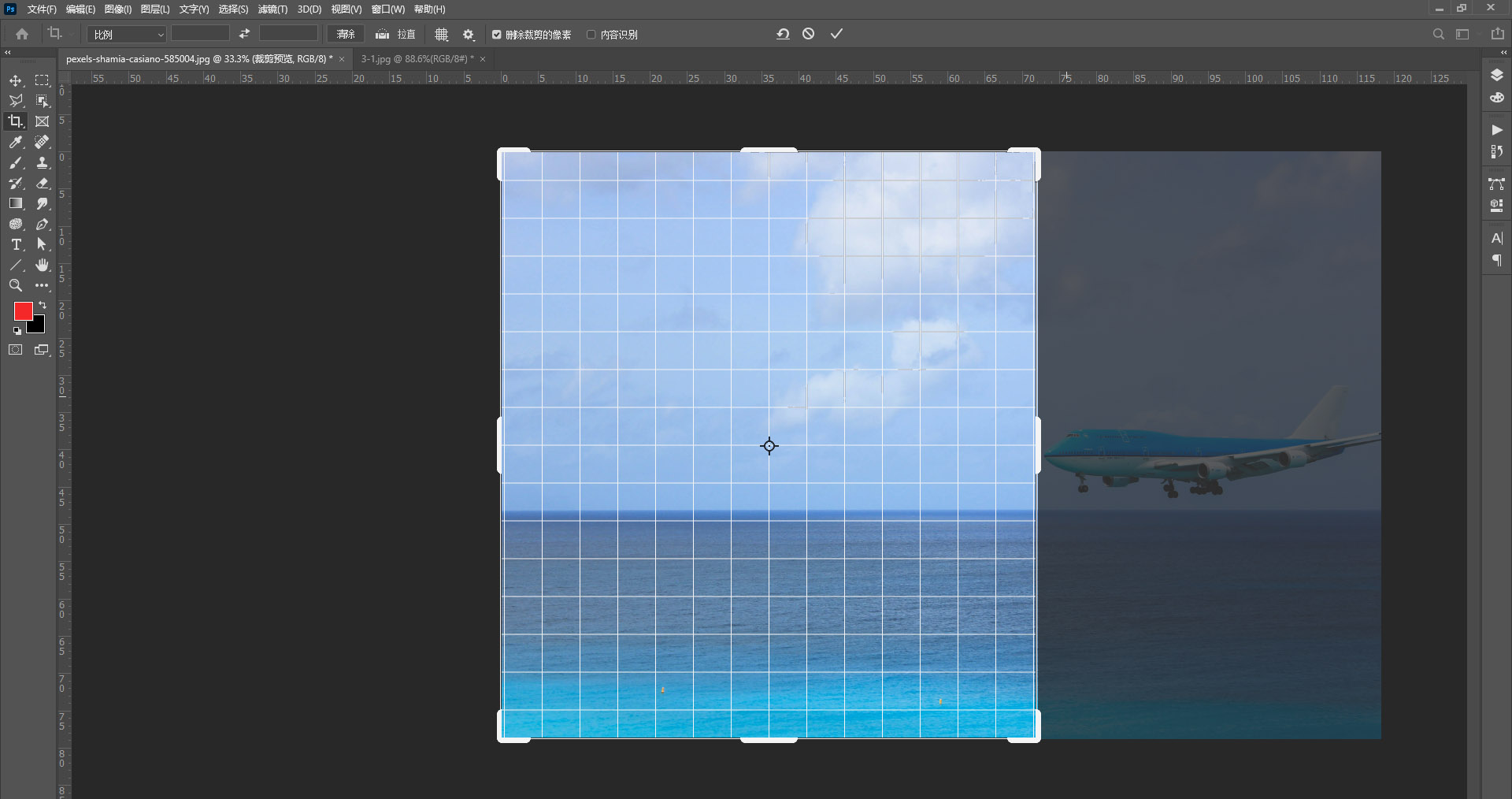Switch to the 3-1.jpg document tab
The width and height of the screenshot is (1512, 799).
417,59
